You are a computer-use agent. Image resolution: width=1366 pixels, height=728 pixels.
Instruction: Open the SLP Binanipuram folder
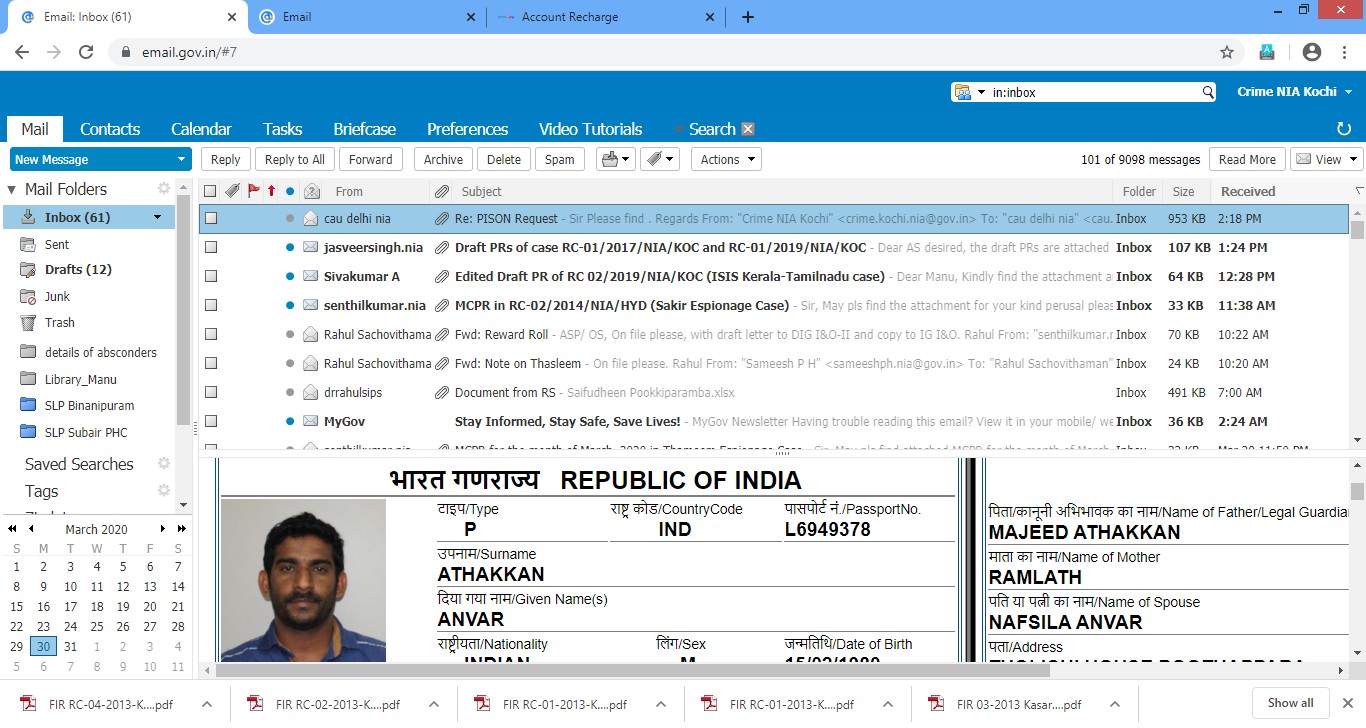pos(89,406)
